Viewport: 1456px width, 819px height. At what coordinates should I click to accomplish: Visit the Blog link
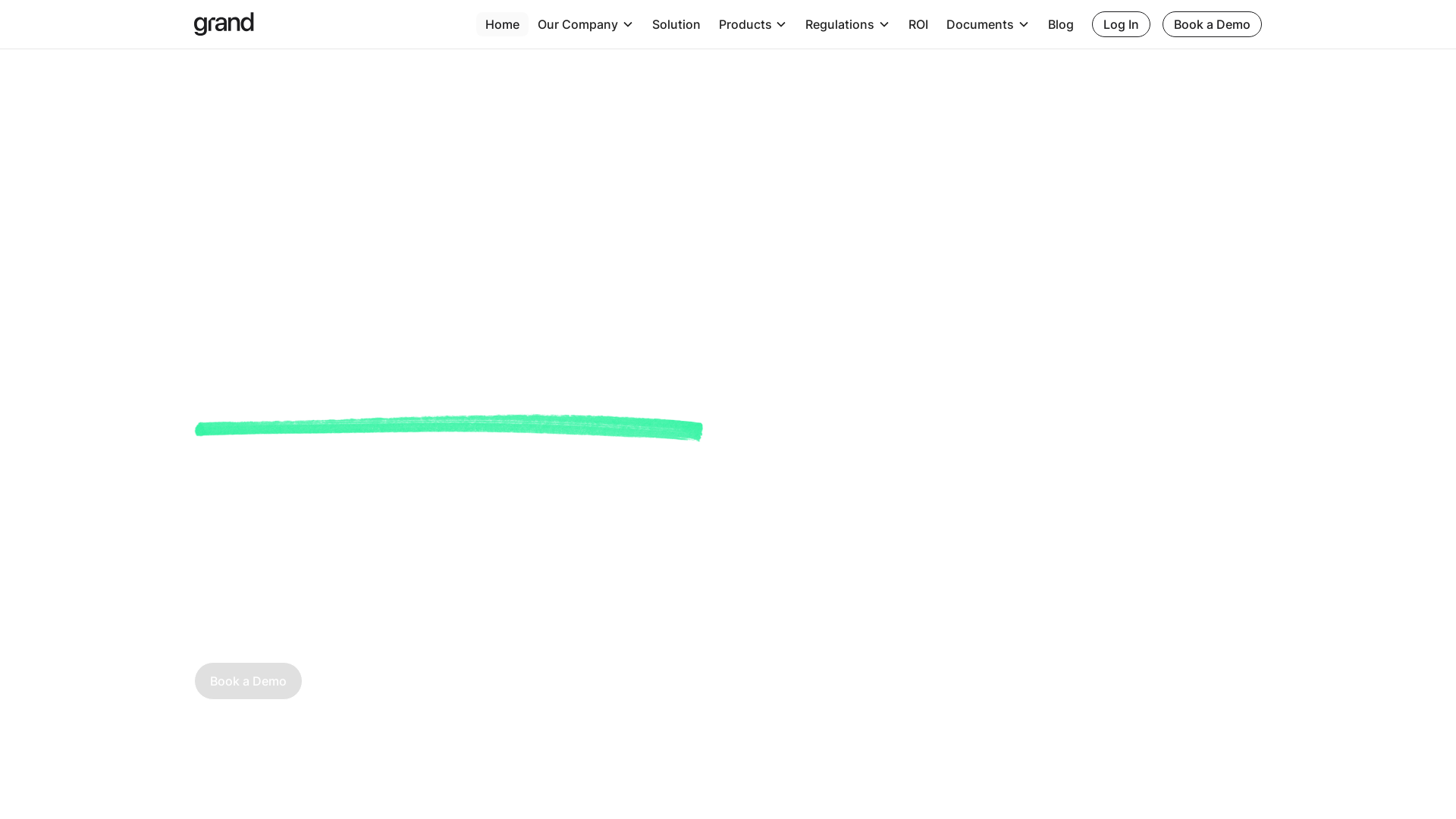click(x=1060, y=24)
